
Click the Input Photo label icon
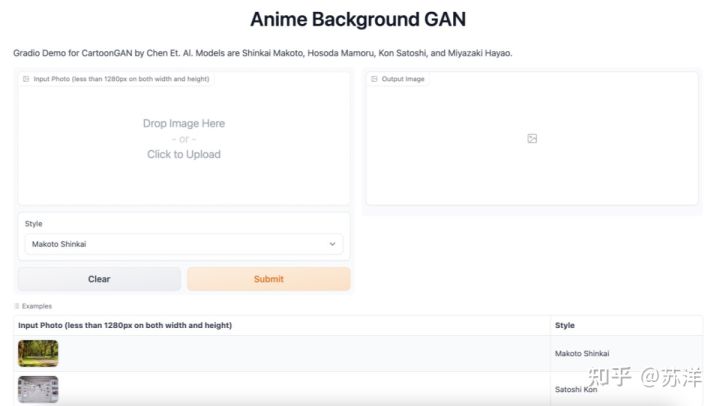pyautogui.click(x=26, y=79)
